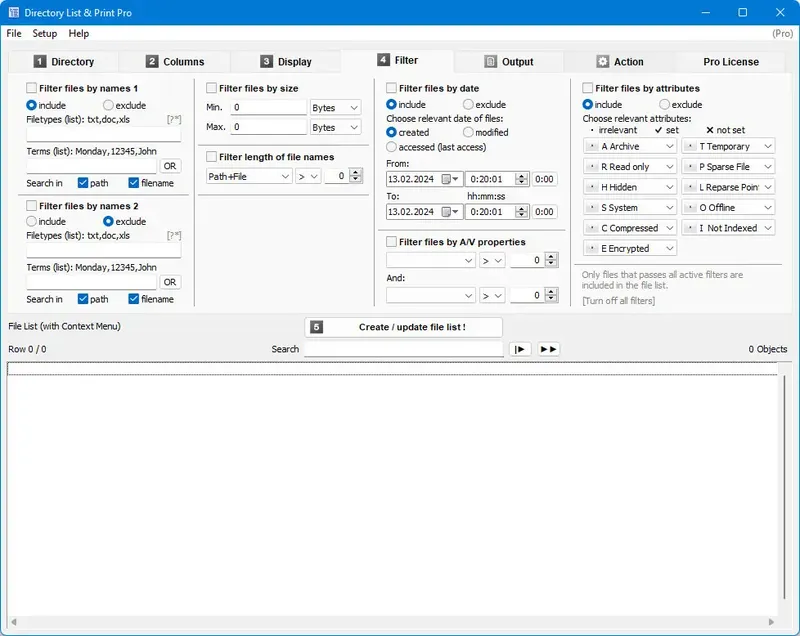The image size is (800, 636).
Task: Open the S System attribute dropdown
Action: point(630,208)
